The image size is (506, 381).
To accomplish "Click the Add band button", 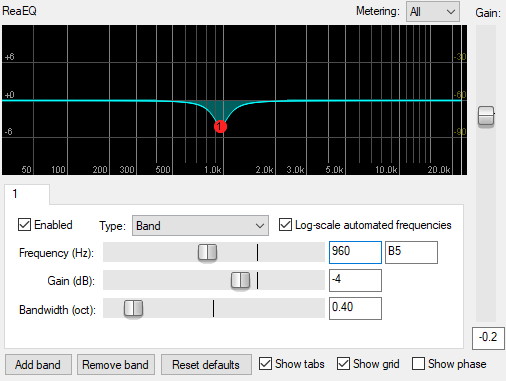I will point(38,365).
